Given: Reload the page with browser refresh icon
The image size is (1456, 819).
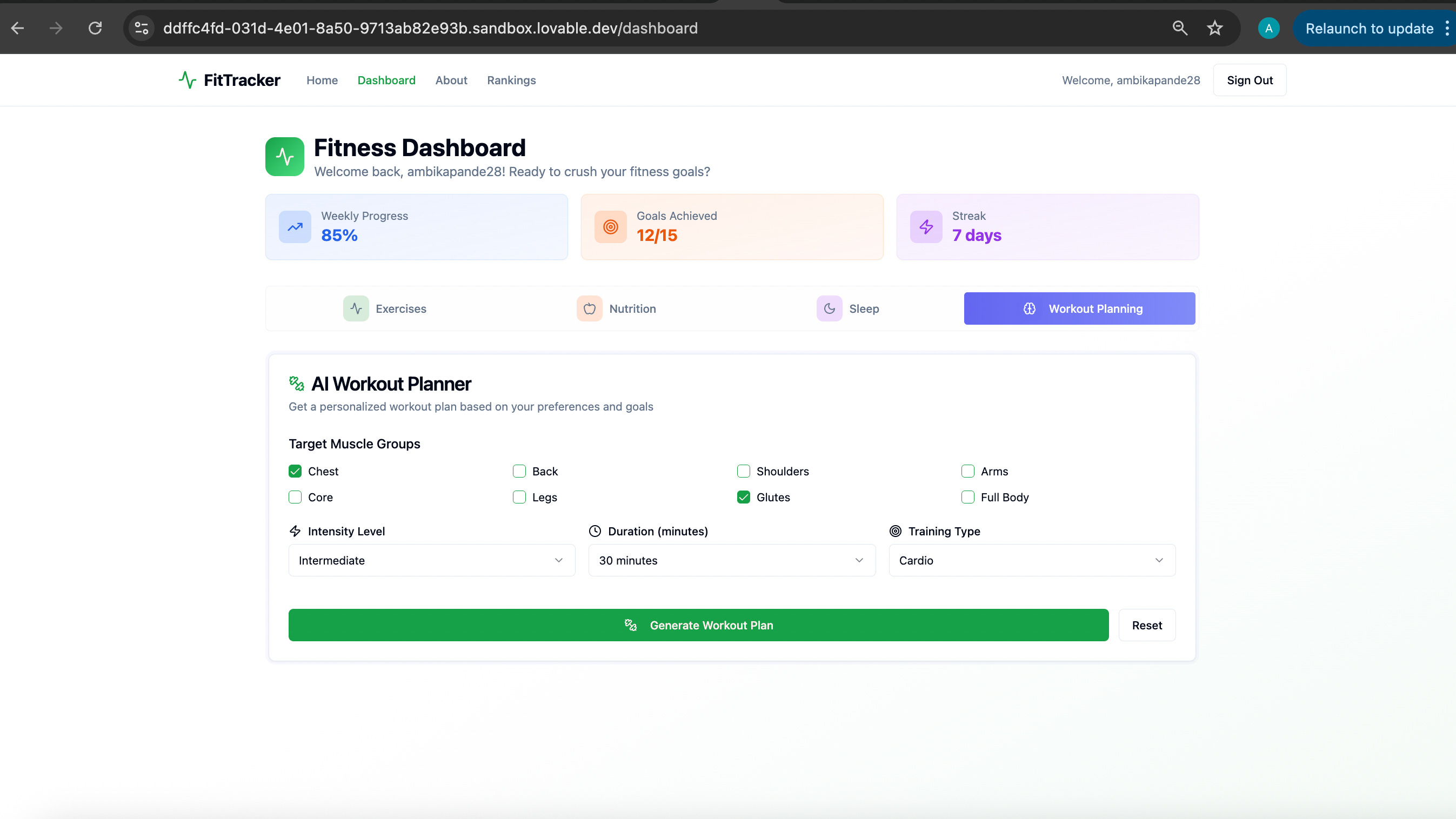Looking at the screenshot, I should [95, 28].
